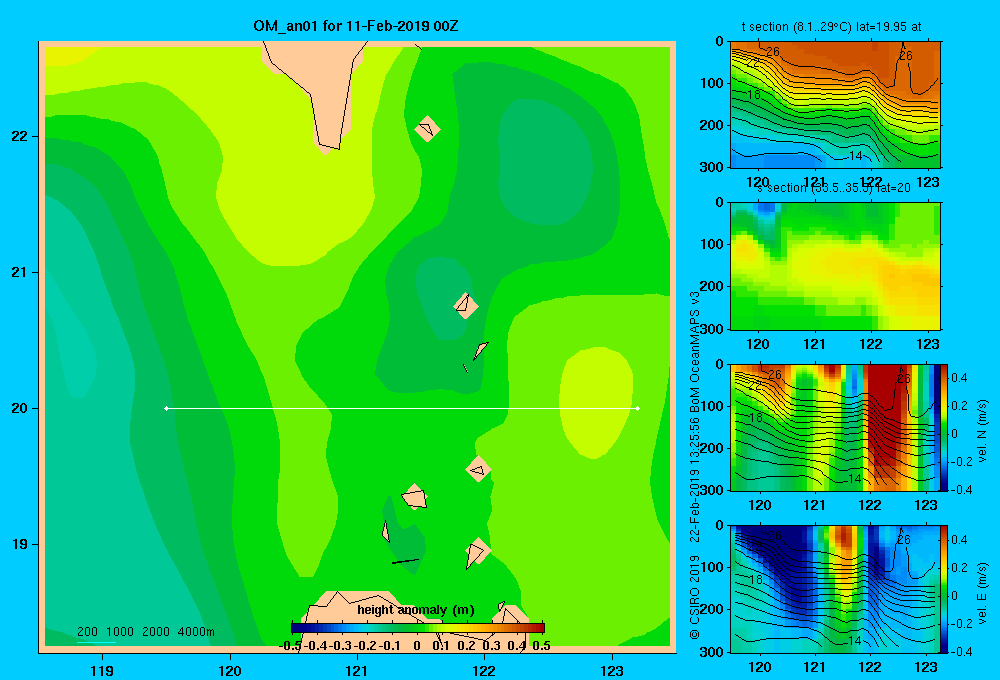Click the '200 1000 2000 4000m' depth legend
The height and width of the screenshot is (680, 1000).
145,632
